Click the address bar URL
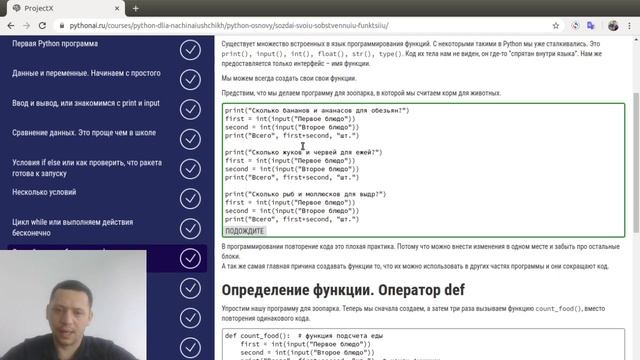The height and width of the screenshot is (360, 640). 229,26
